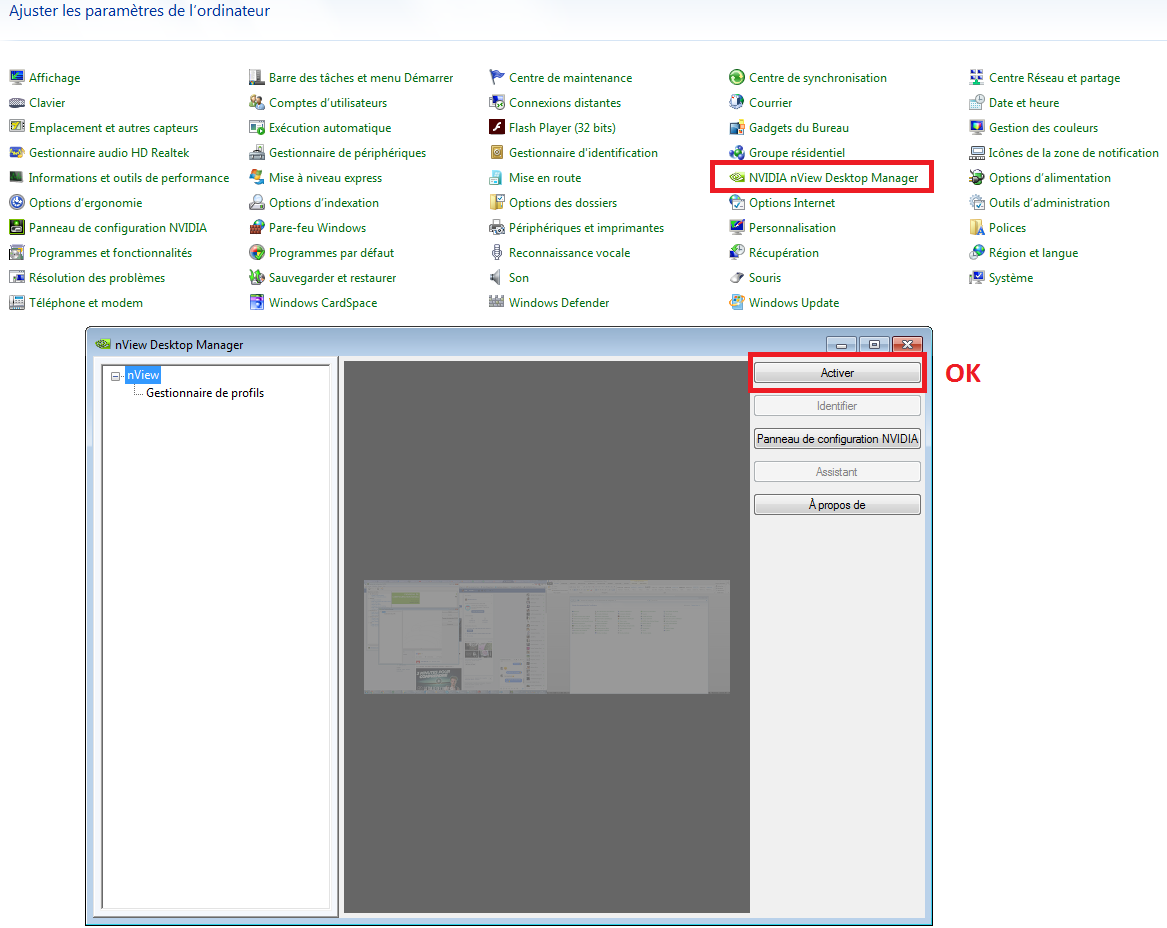The width and height of the screenshot is (1167, 928).
Task: Click the Téléphone et modem icon
Action: point(16,303)
